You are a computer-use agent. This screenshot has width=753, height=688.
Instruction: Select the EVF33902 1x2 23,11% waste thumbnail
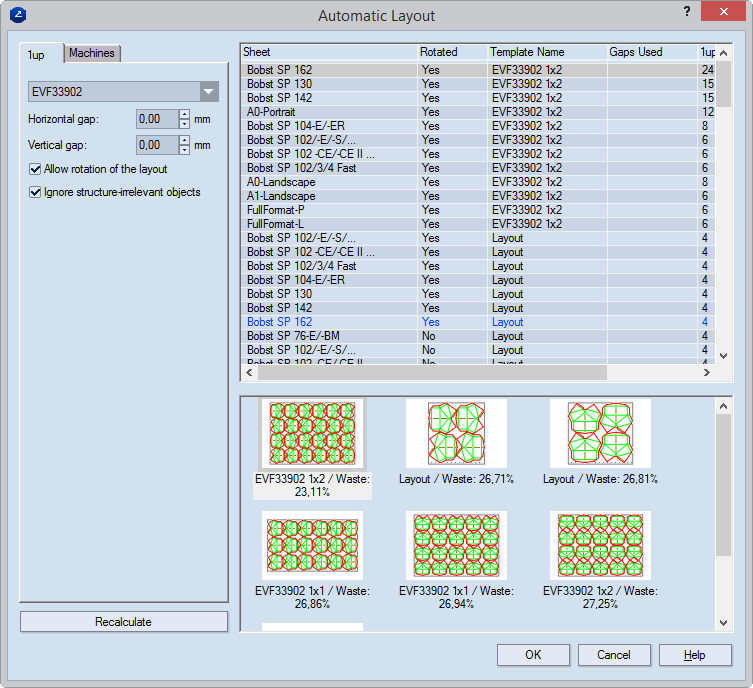313,434
